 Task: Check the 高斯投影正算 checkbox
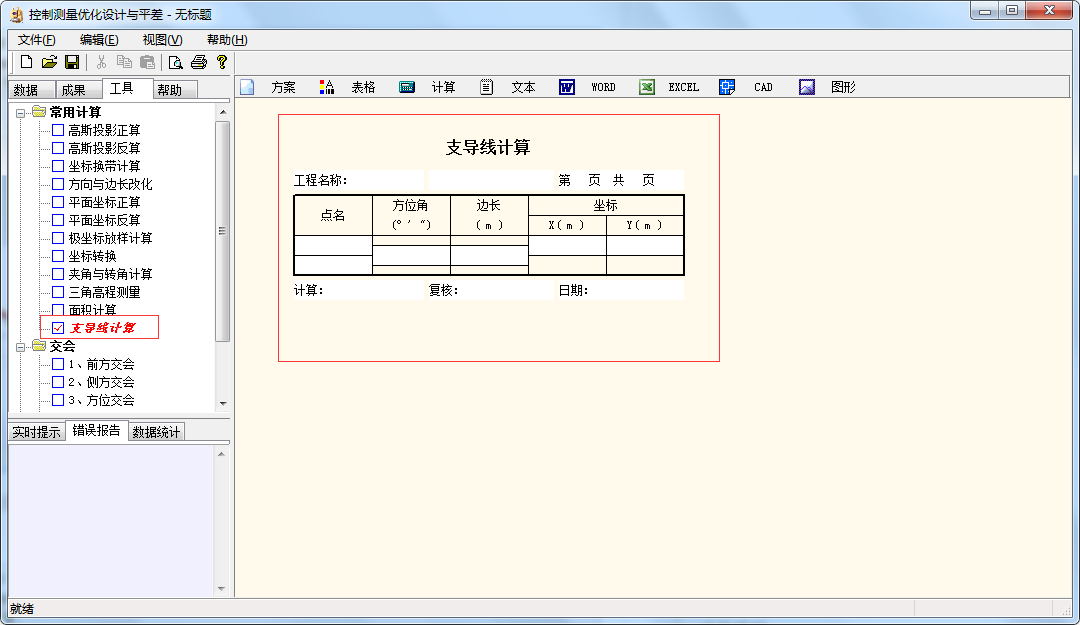[x=58, y=130]
